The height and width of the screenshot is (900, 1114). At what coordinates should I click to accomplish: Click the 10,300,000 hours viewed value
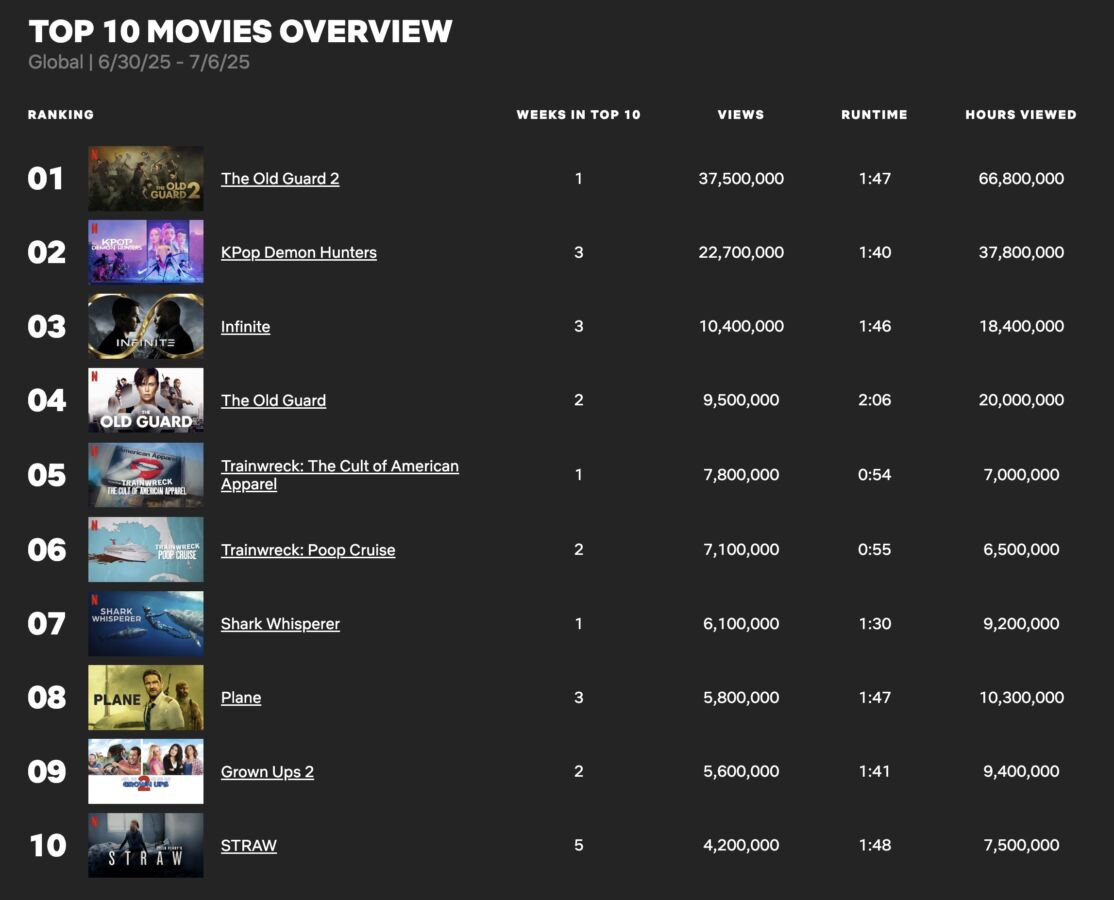[1021, 697]
